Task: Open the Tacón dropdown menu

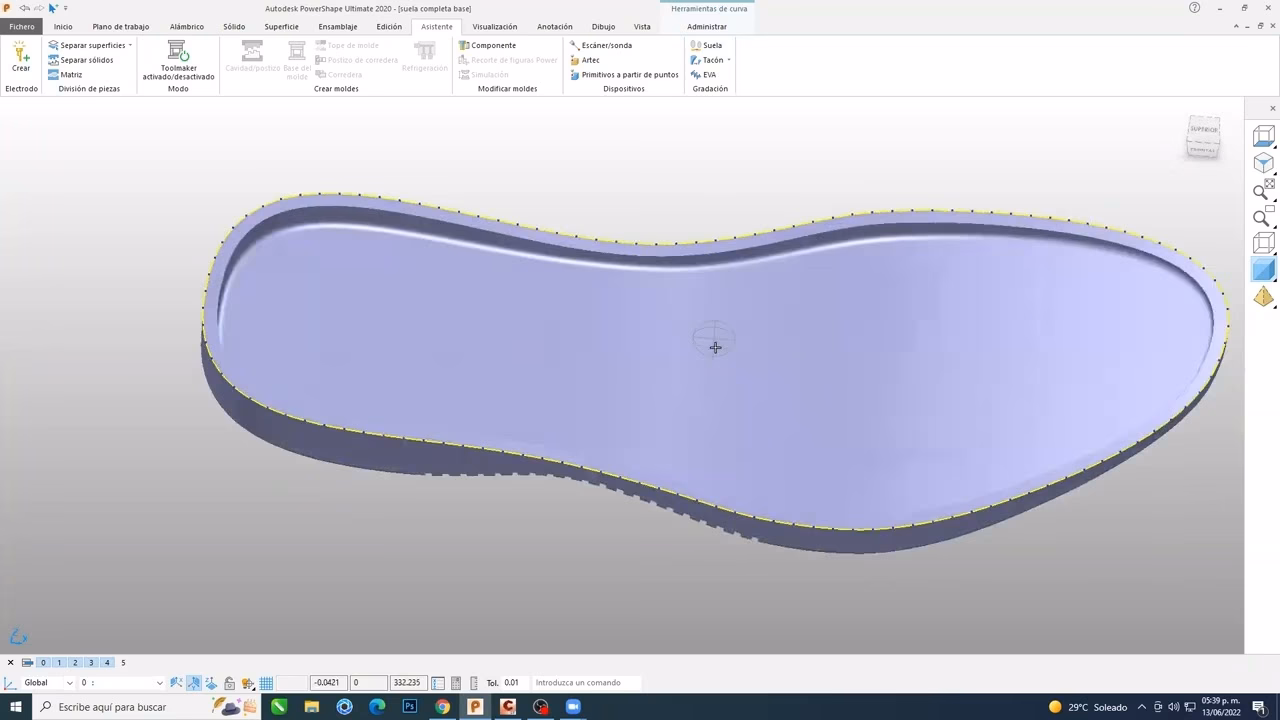Action: tap(729, 60)
